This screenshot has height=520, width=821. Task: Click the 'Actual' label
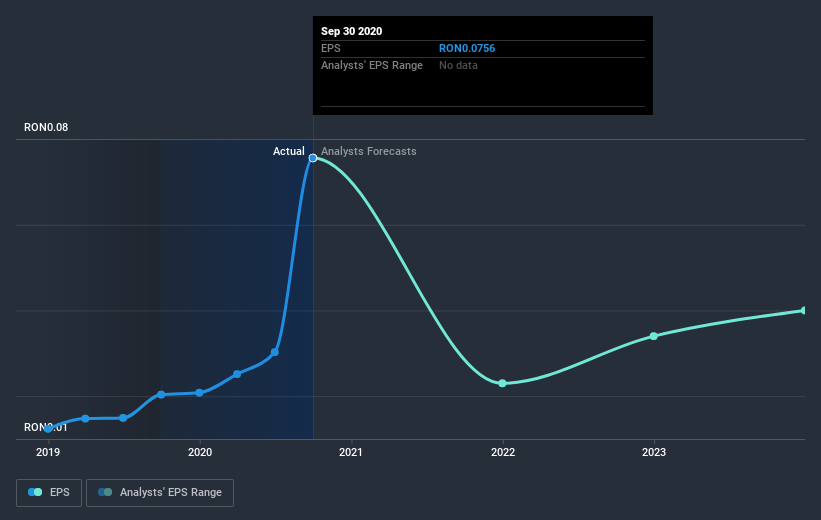289,151
